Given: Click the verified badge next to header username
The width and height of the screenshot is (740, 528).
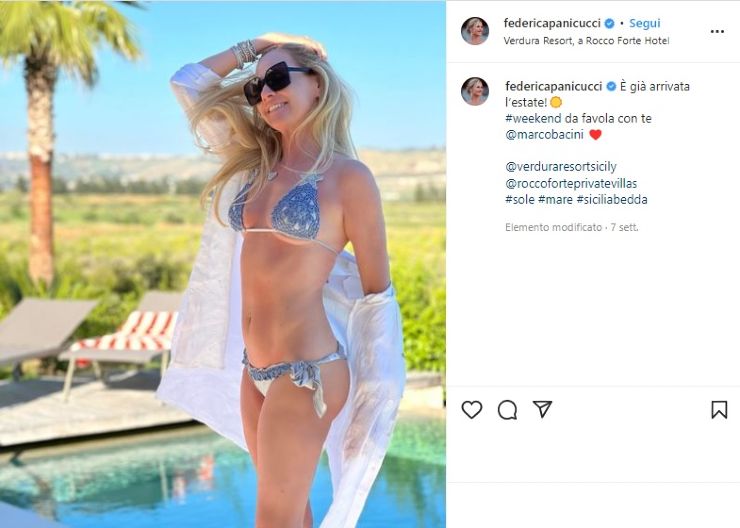Looking at the screenshot, I should [x=610, y=23].
